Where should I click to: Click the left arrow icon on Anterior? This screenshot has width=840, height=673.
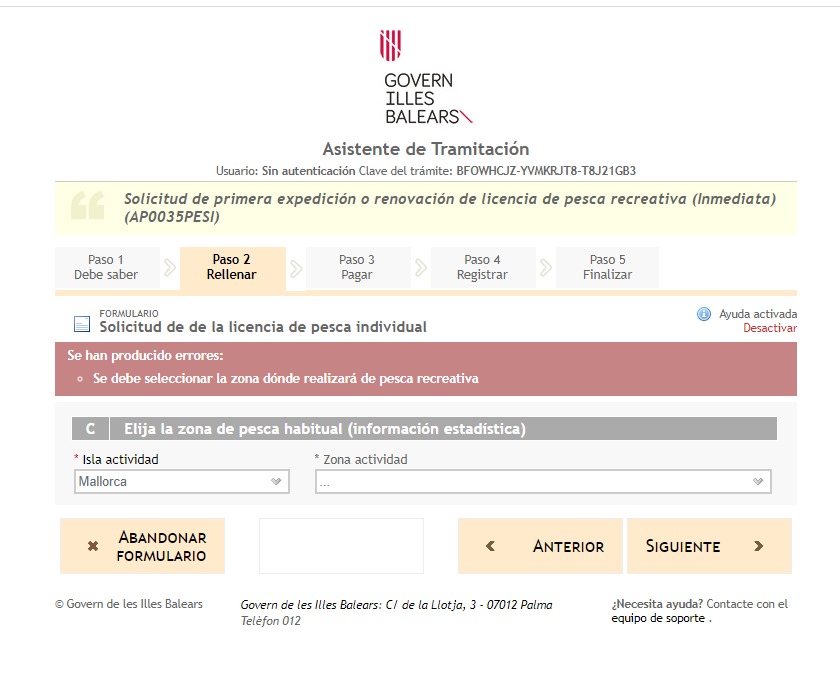(x=490, y=546)
